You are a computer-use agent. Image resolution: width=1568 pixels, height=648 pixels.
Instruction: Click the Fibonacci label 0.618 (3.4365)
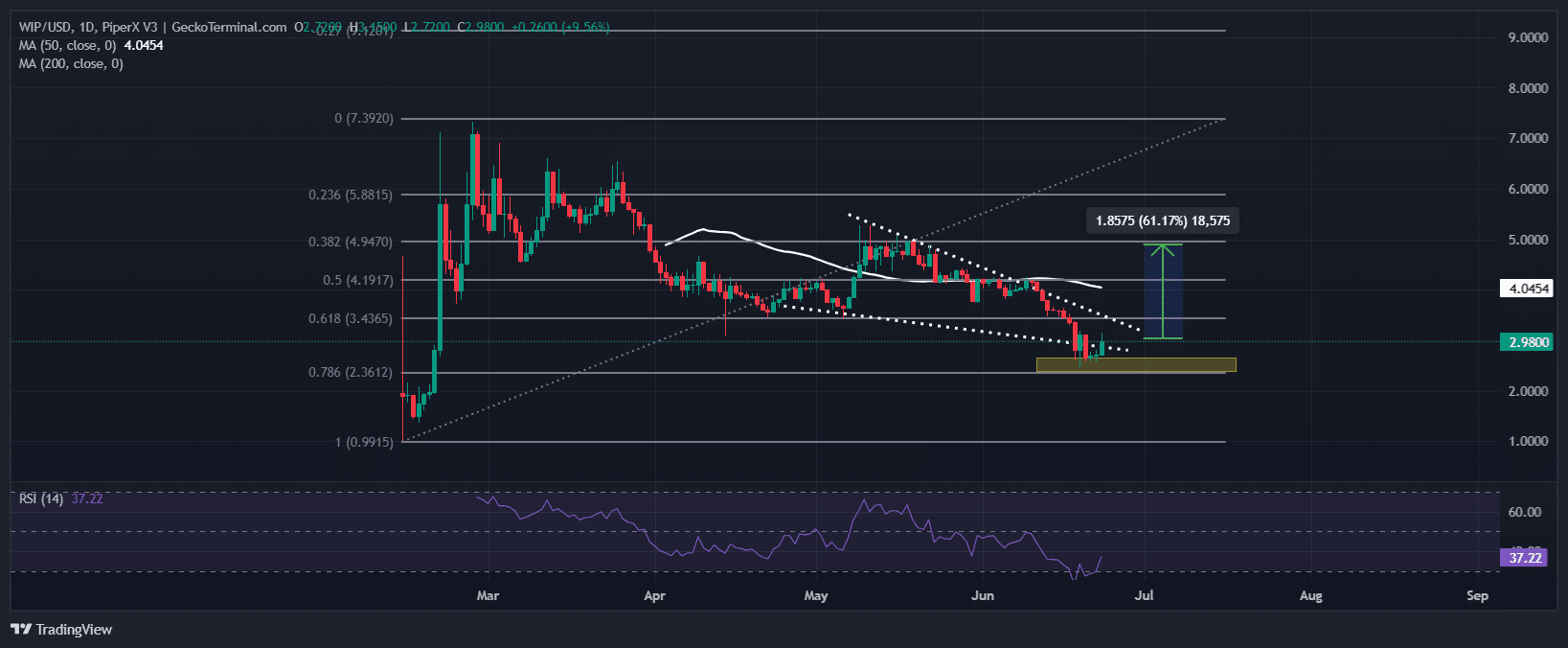pyautogui.click(x=350, y=318)
